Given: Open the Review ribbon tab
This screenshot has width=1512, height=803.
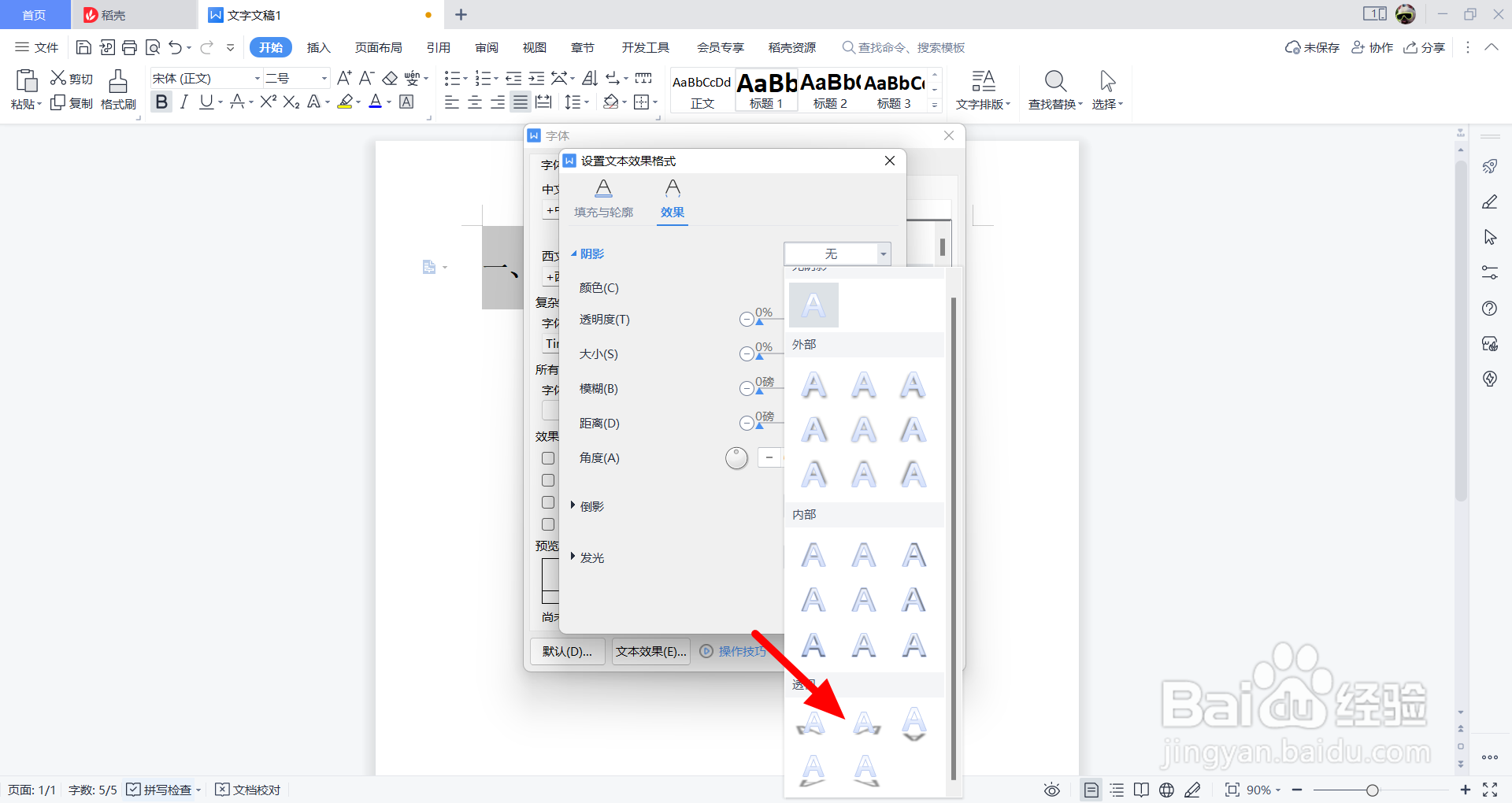Looking at the screenshot, I should click(x=487, y=48).
